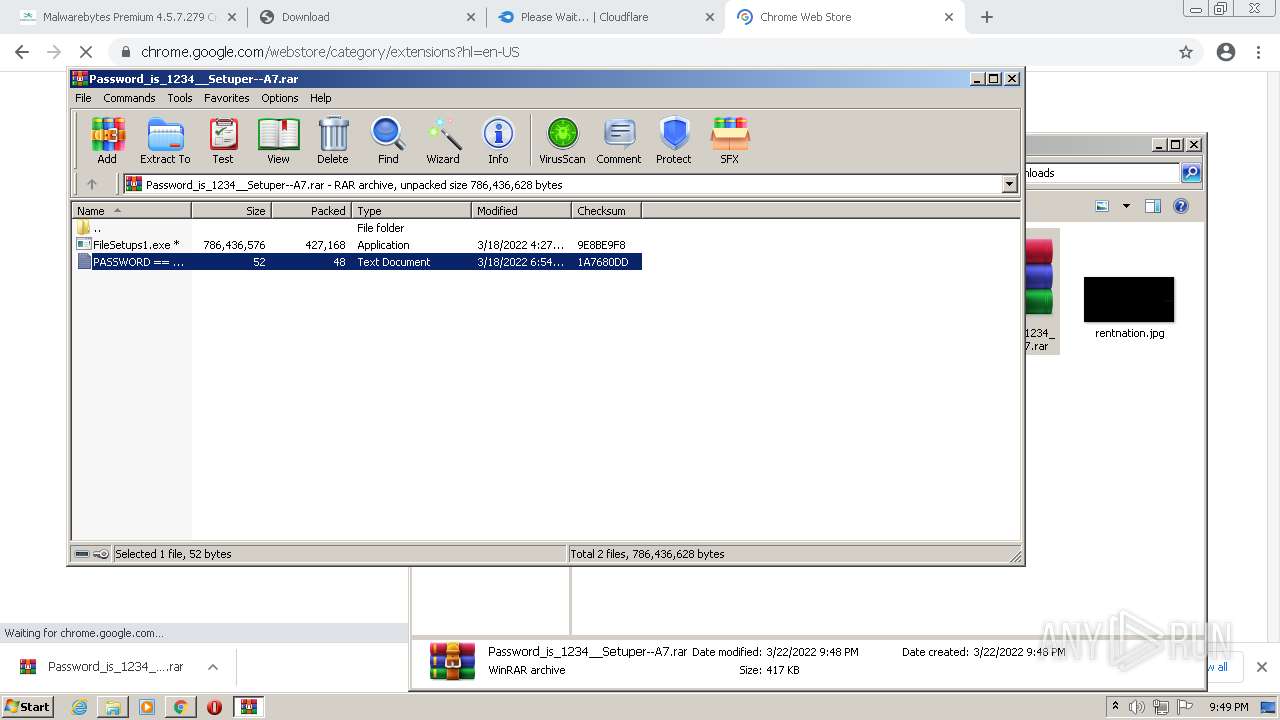Open the Options menu
Image resolution: width=1280 pixels, height=720 pixels.
point(280,98)
